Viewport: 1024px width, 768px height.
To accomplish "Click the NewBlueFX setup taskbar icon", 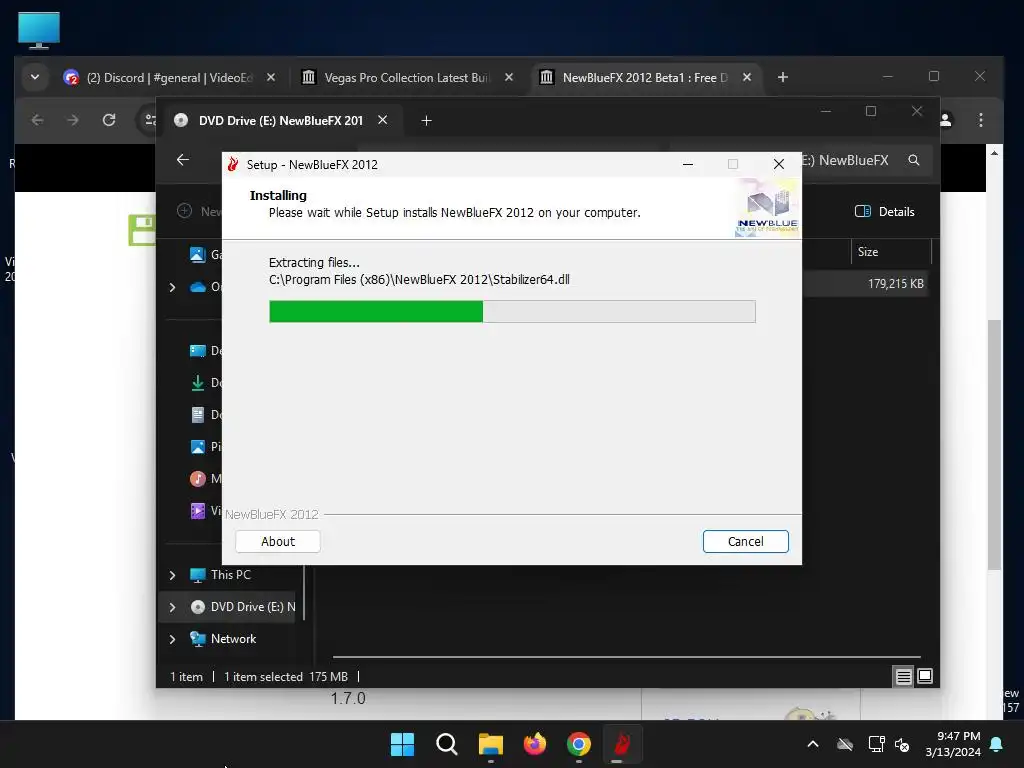I will [622, 744].
